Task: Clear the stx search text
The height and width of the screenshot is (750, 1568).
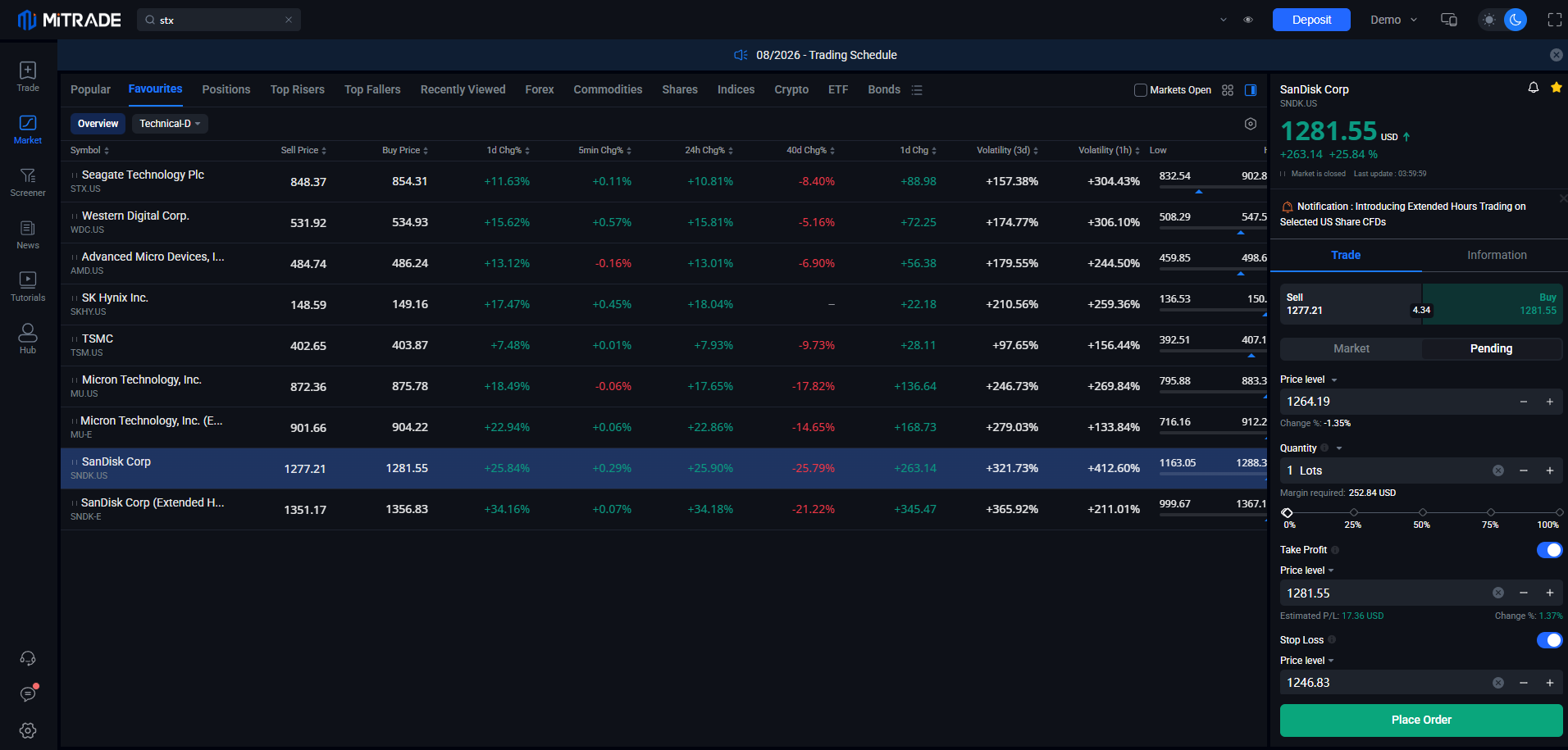Action: (289, 20)
